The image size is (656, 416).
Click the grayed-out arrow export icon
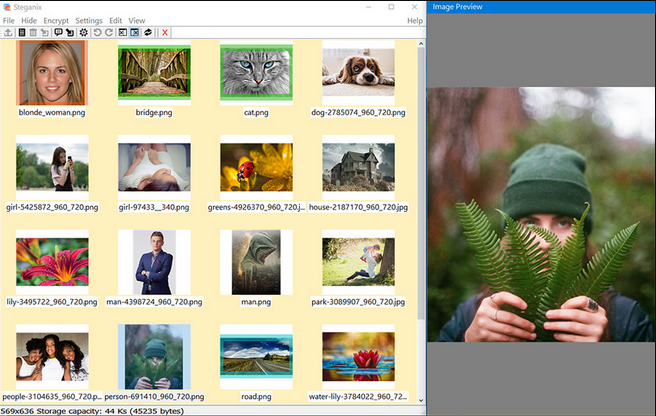point(45,33)
